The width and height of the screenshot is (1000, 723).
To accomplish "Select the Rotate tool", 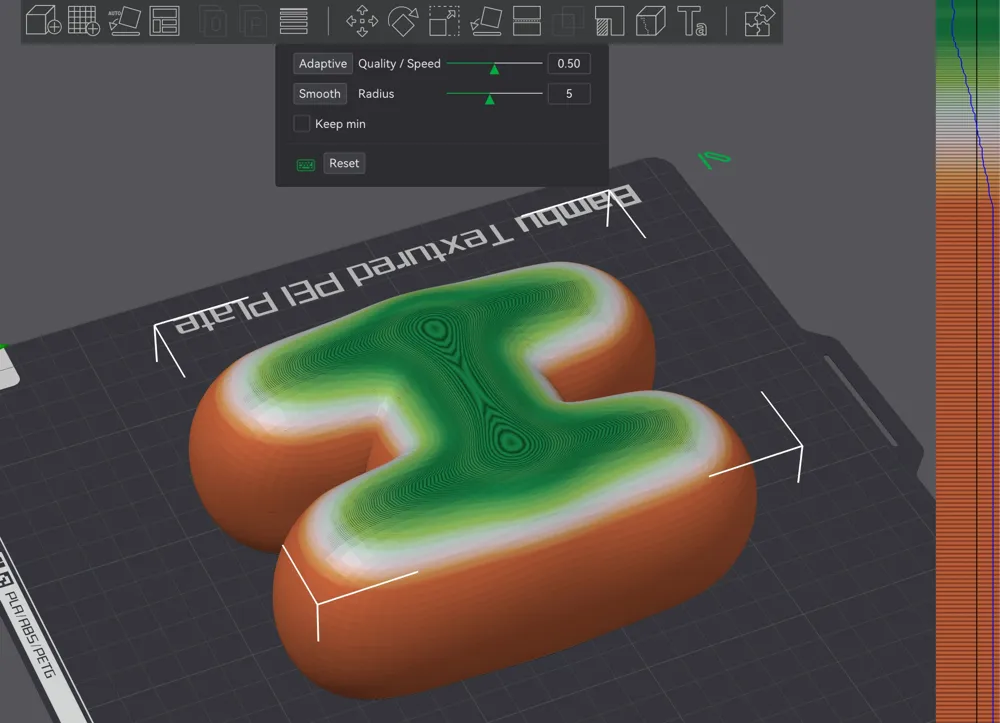I will click(403, 21).
